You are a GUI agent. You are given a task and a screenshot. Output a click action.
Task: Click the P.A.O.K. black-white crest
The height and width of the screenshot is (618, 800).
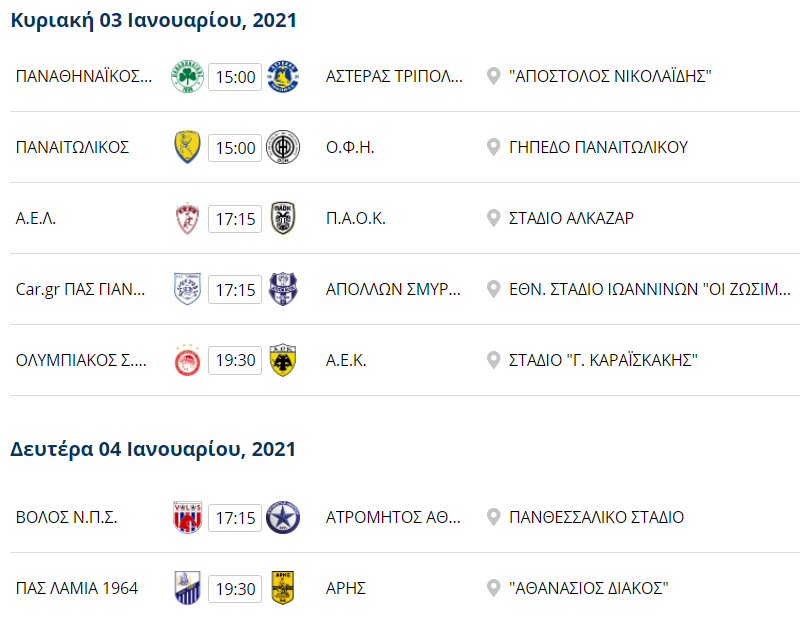(x=283, y=218)
